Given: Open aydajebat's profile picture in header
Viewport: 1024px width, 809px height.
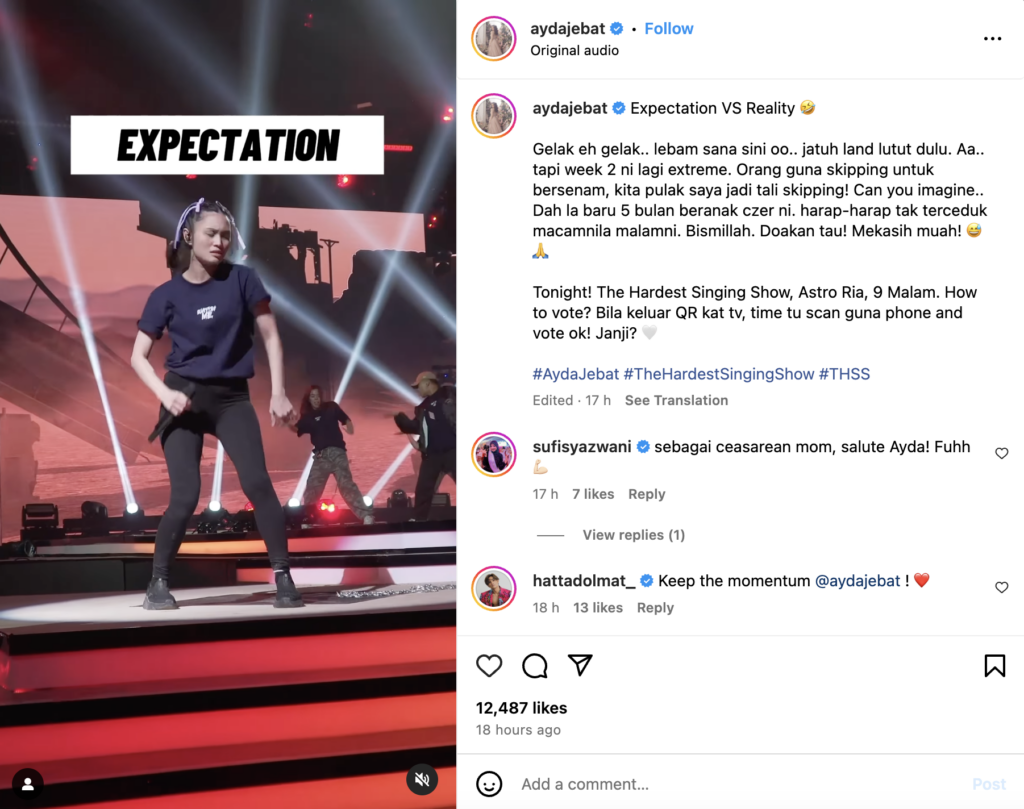Looking at the screenshot, I should [494, 39].
